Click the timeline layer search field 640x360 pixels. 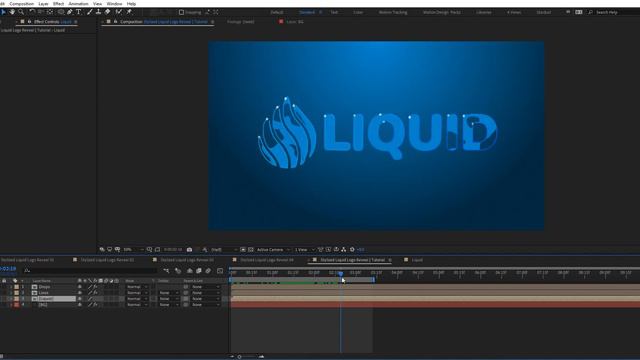(90, 271)
